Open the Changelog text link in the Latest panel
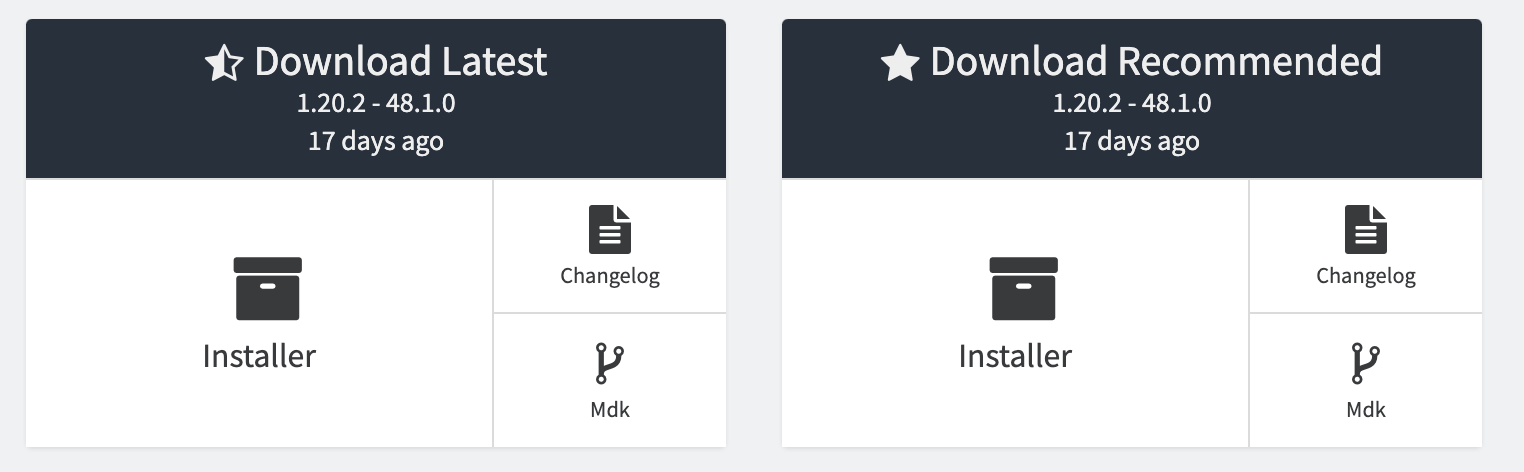The image size is (1524, 472). click(610, 276)
